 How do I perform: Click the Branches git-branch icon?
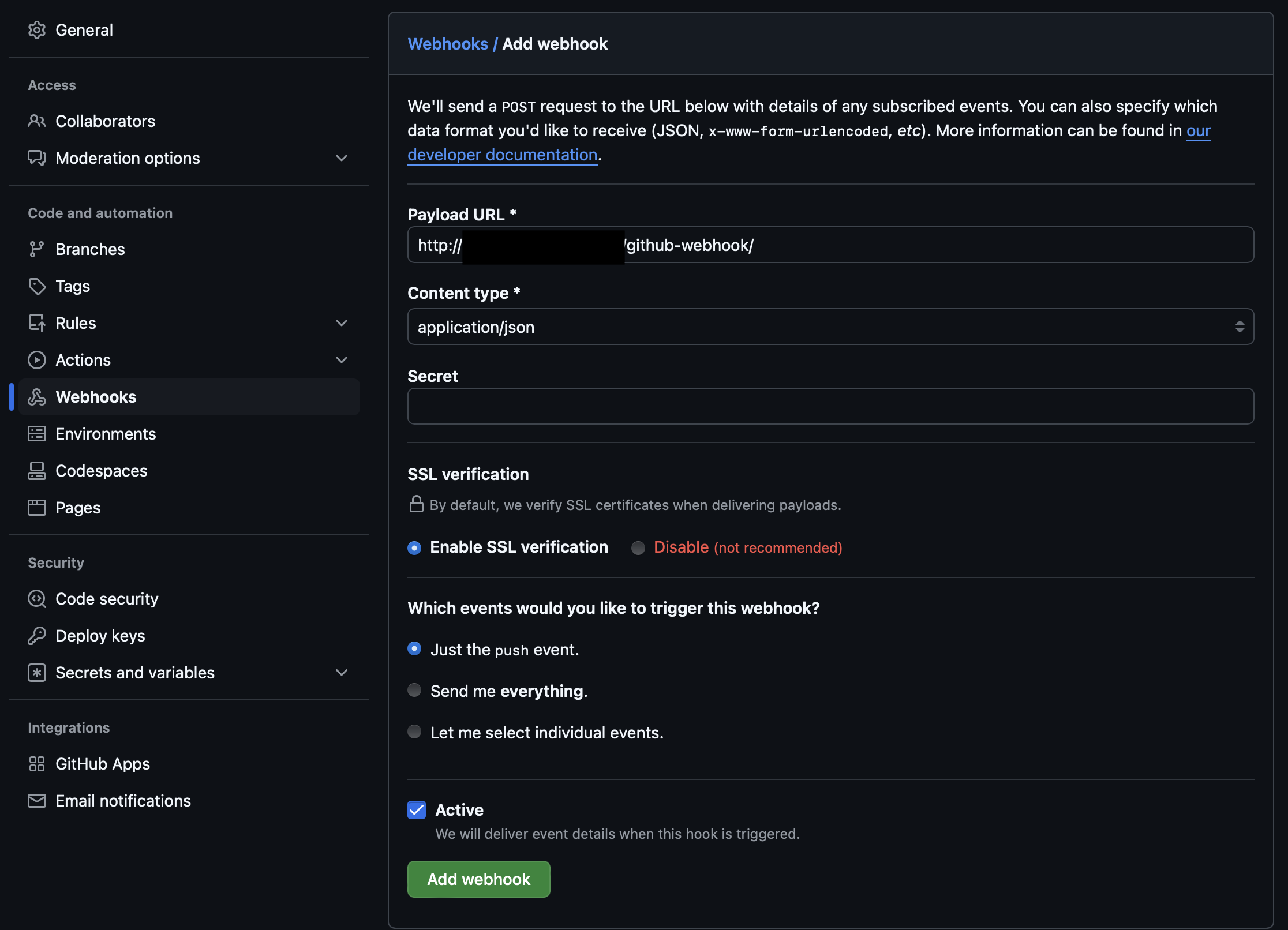point(37,249)
